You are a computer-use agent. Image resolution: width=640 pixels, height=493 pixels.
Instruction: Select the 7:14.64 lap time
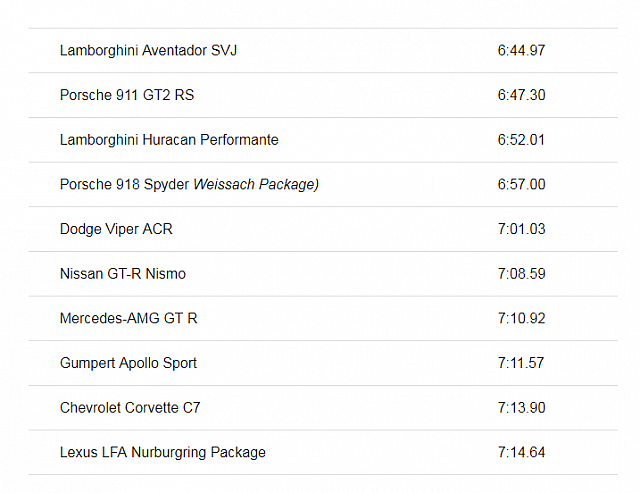click(x=521, y=453)
